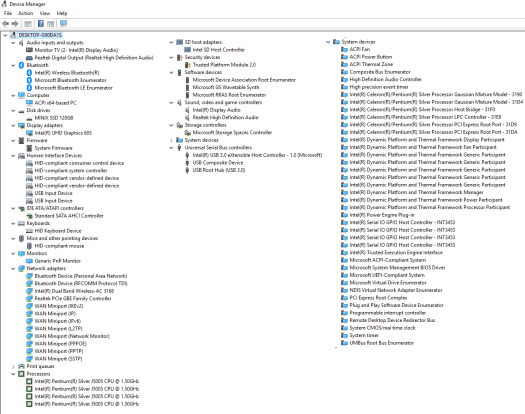Click the USB Root Hub (USB 3.0) icon
525x414 pixels.
[x=188, y=170]
